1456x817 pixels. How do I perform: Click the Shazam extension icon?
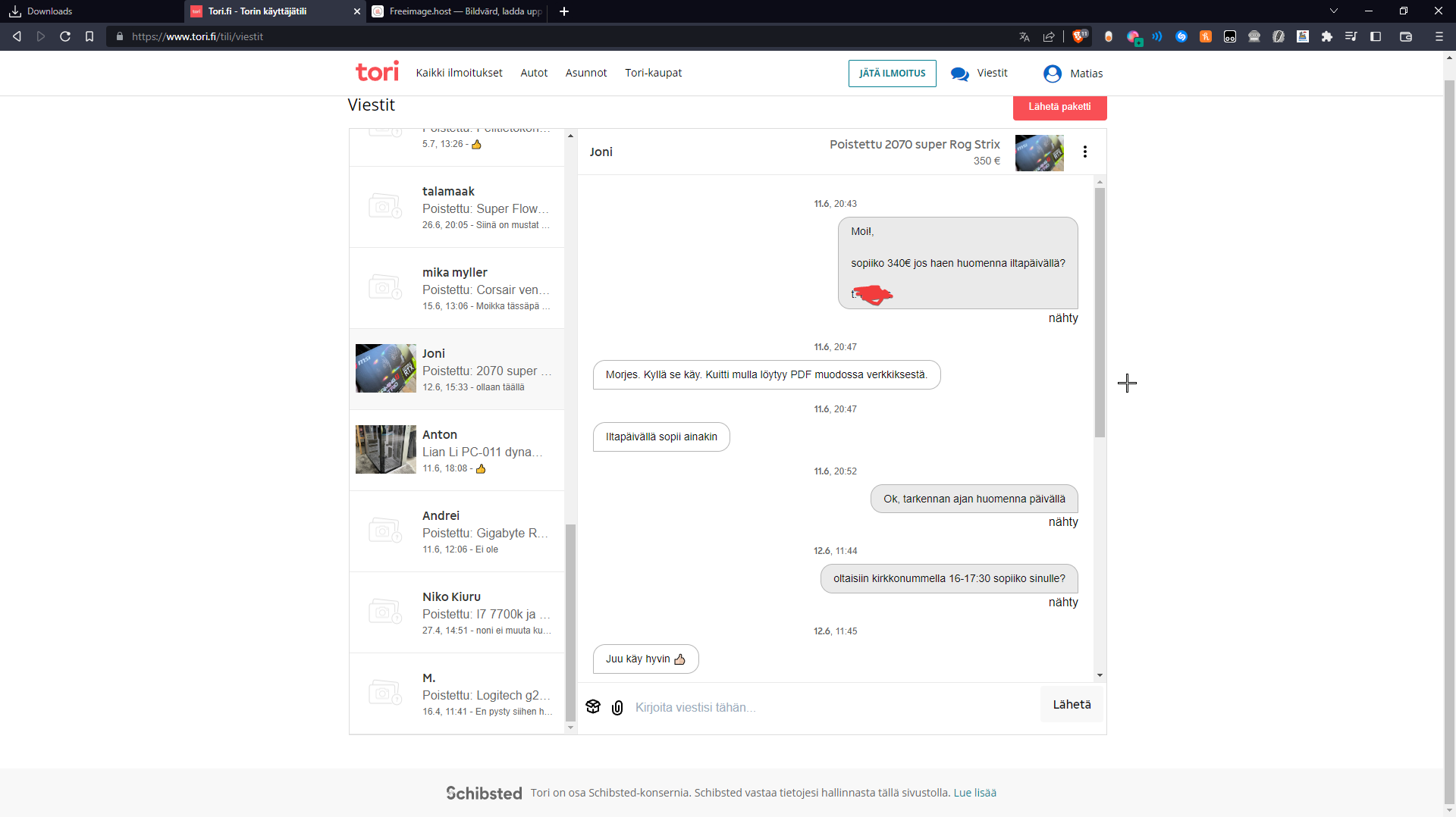point(1181,36)
